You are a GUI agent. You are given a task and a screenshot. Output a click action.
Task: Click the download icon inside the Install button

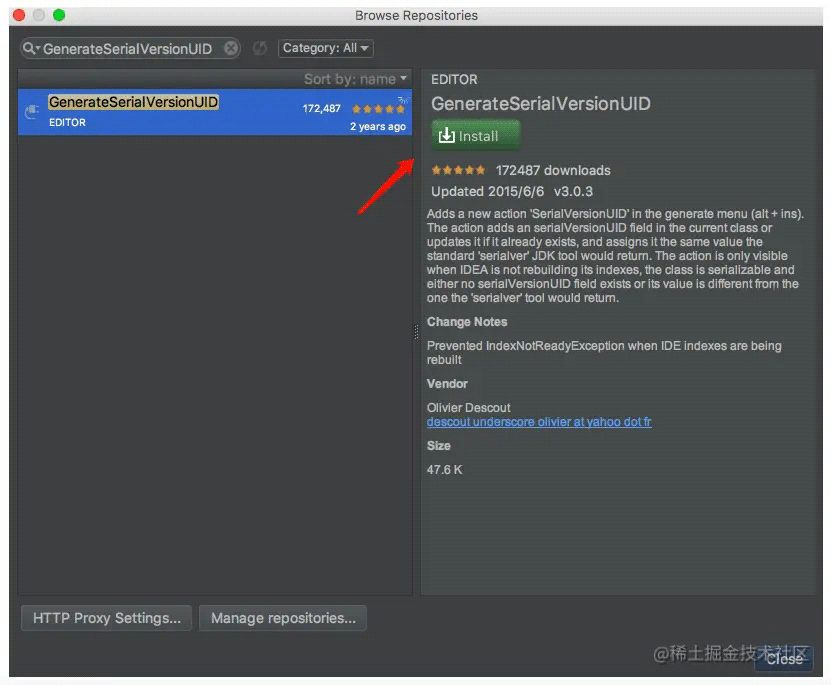[x=448, y=136]
